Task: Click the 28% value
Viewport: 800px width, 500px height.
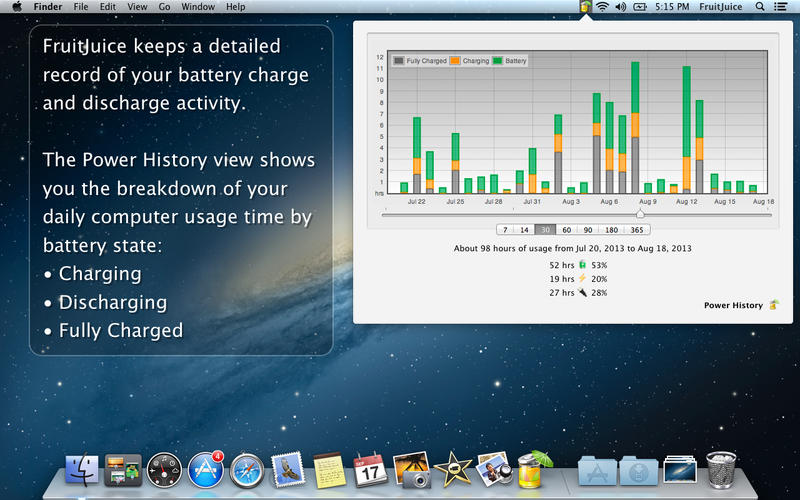Action: pyautogui.click(x=599, y=293)
